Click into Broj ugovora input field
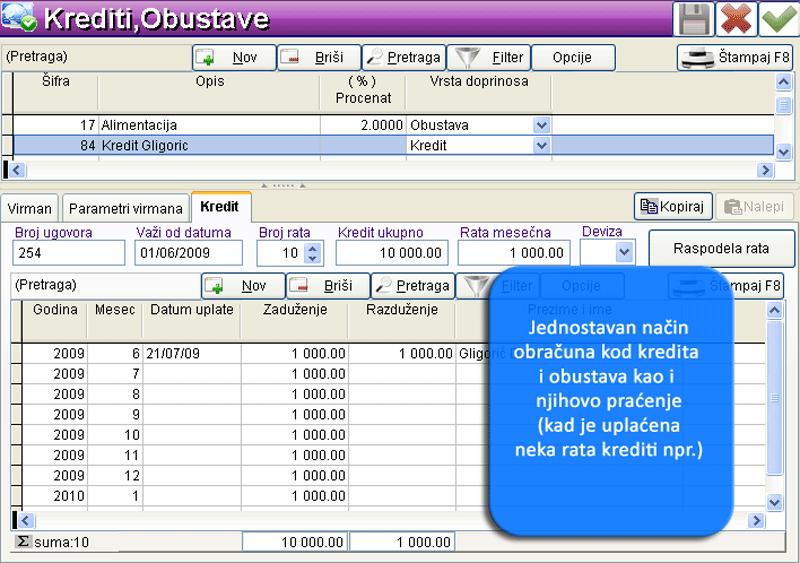The image size is (800, 563). [68, 253]
